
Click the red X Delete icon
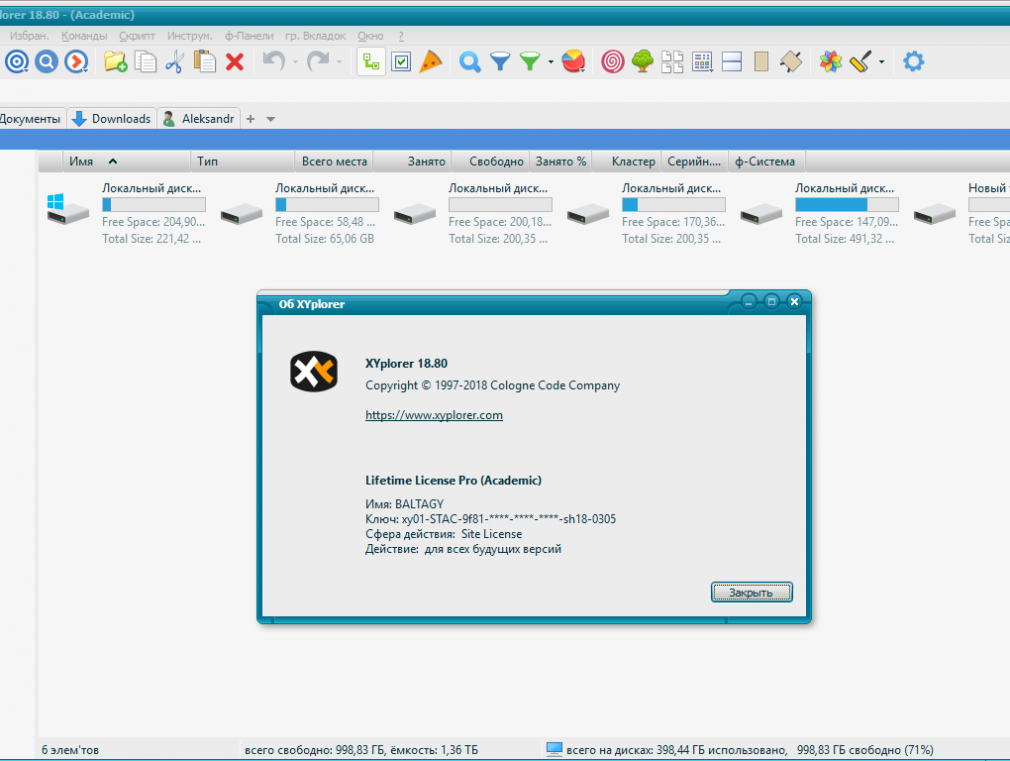click(234, 62)
